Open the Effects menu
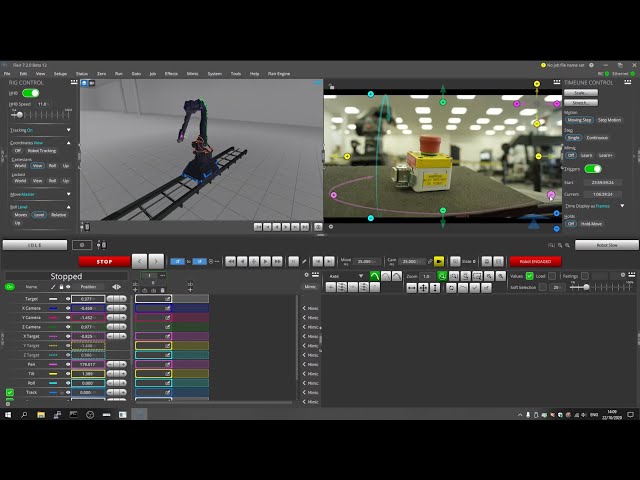The height and width of the screenshot is (480, 640). 171,74
